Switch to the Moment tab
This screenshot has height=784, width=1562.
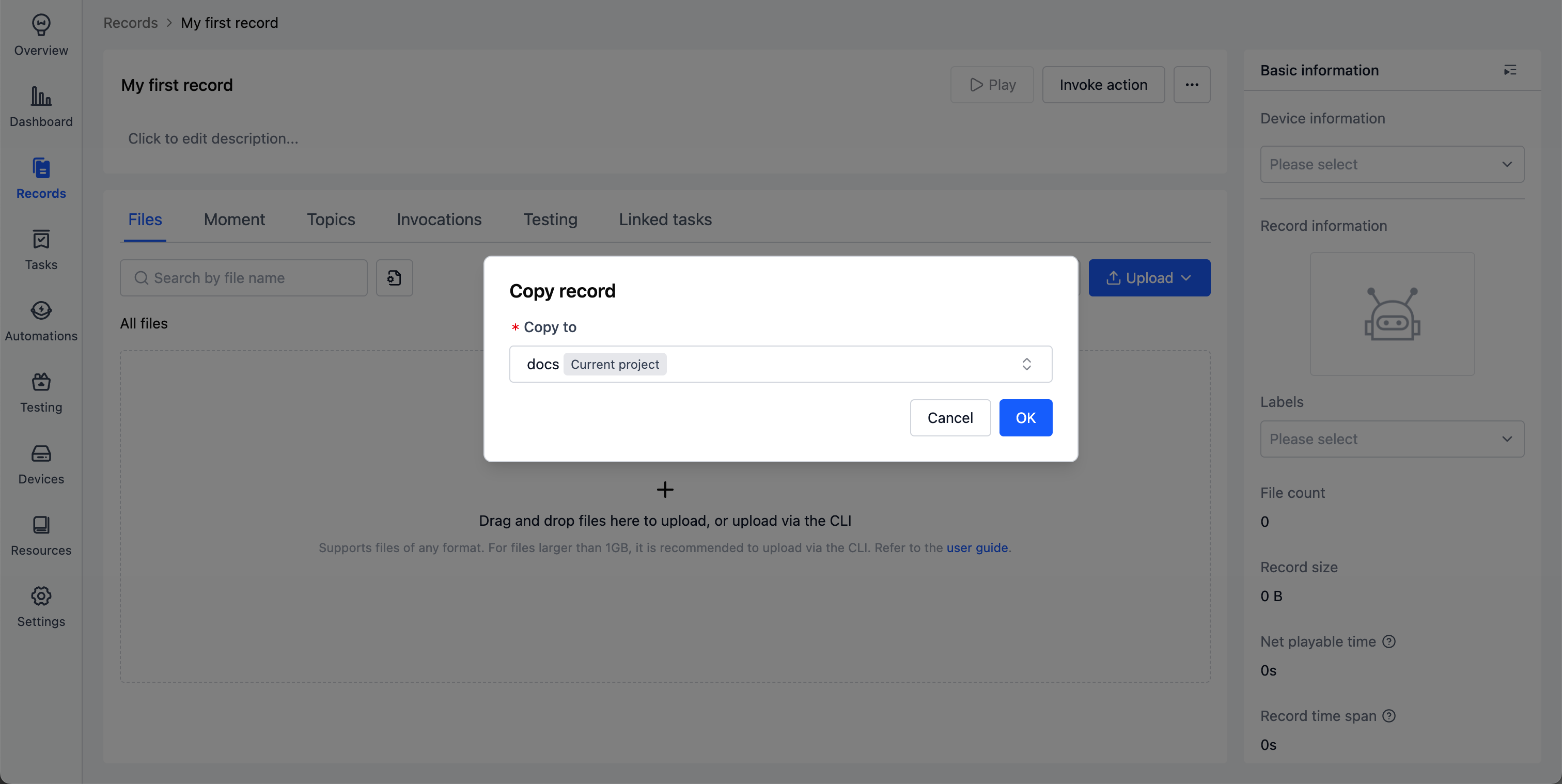[234, 219]
